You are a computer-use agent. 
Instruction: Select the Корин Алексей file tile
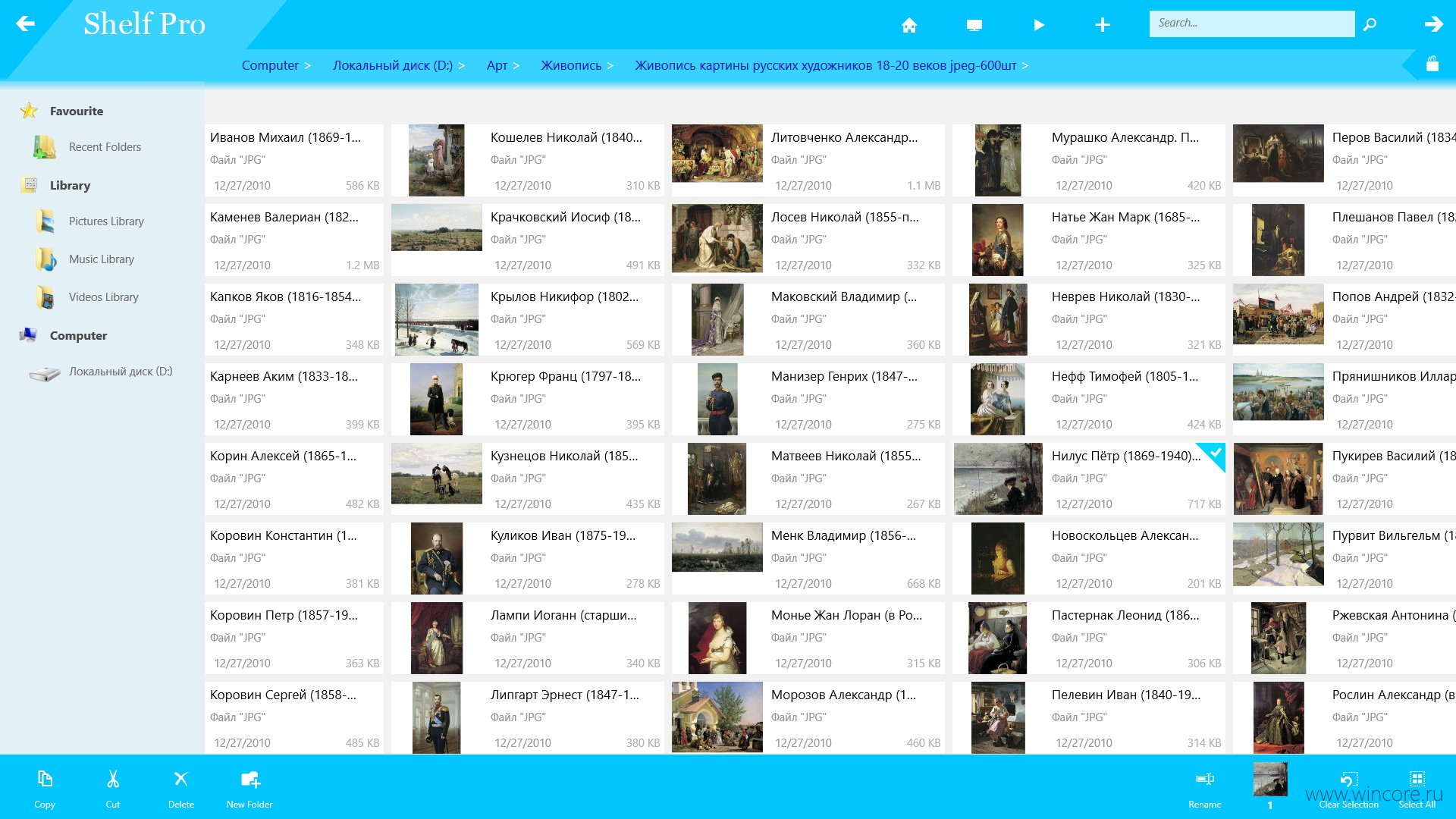click(x=294, y=479)
